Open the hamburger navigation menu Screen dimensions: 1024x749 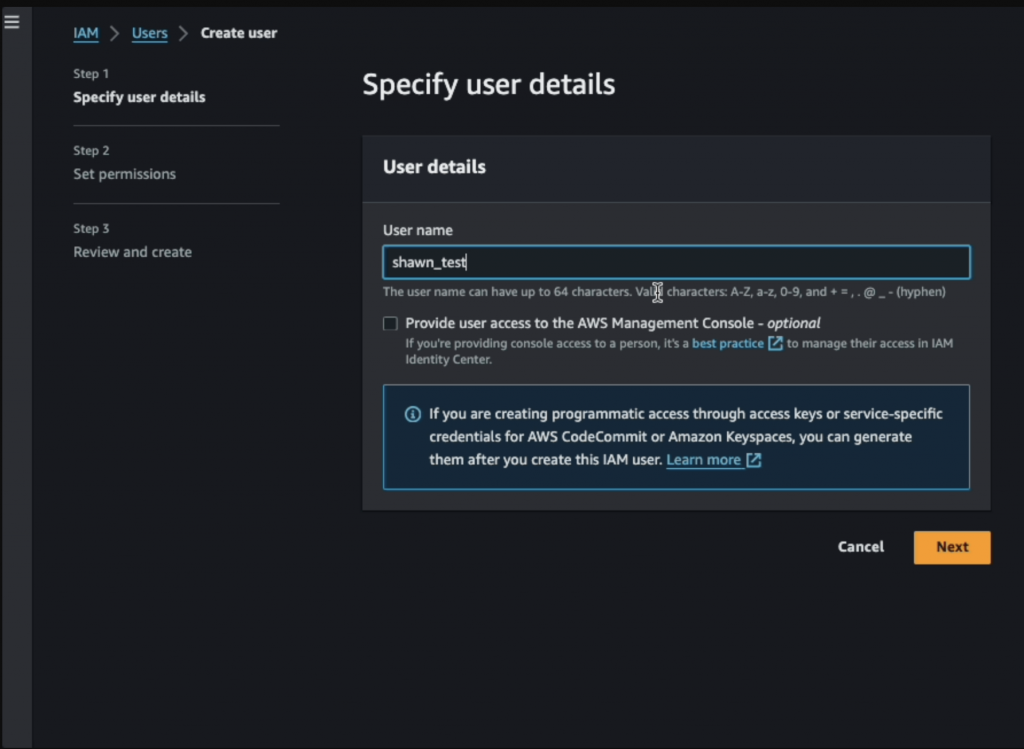click(x=12, y=23)
